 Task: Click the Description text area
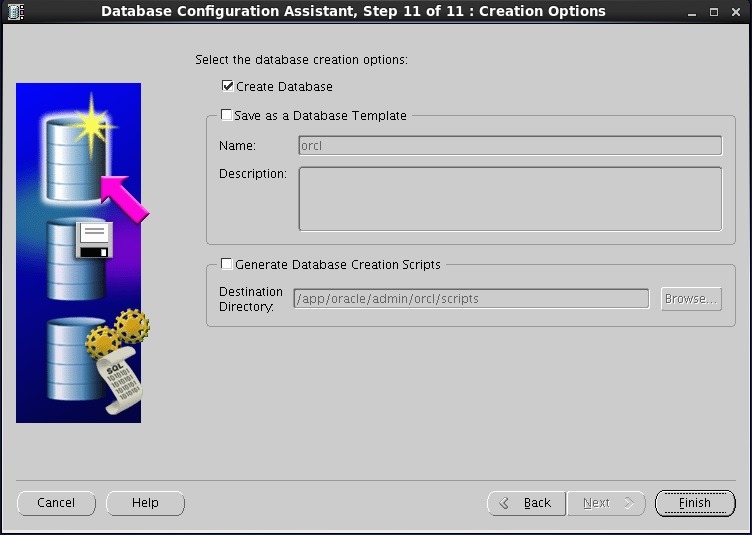tap(510, 199)
